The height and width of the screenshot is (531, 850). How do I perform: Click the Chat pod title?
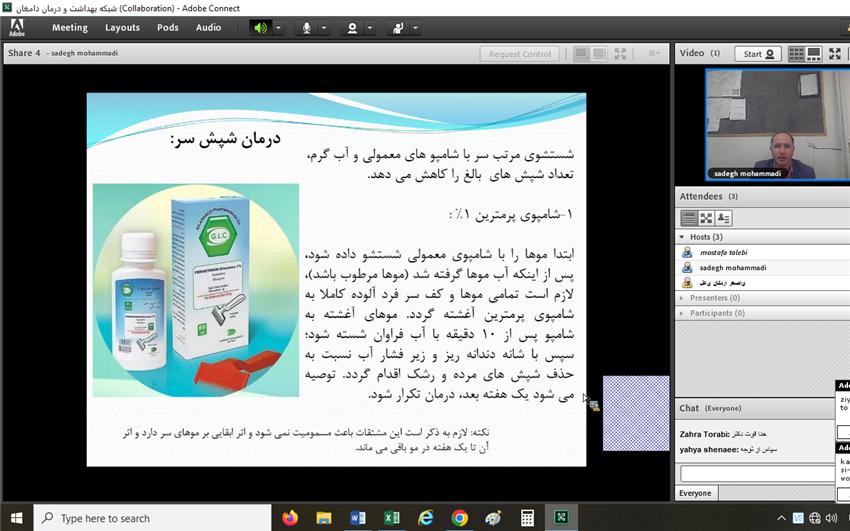[689, 408]
